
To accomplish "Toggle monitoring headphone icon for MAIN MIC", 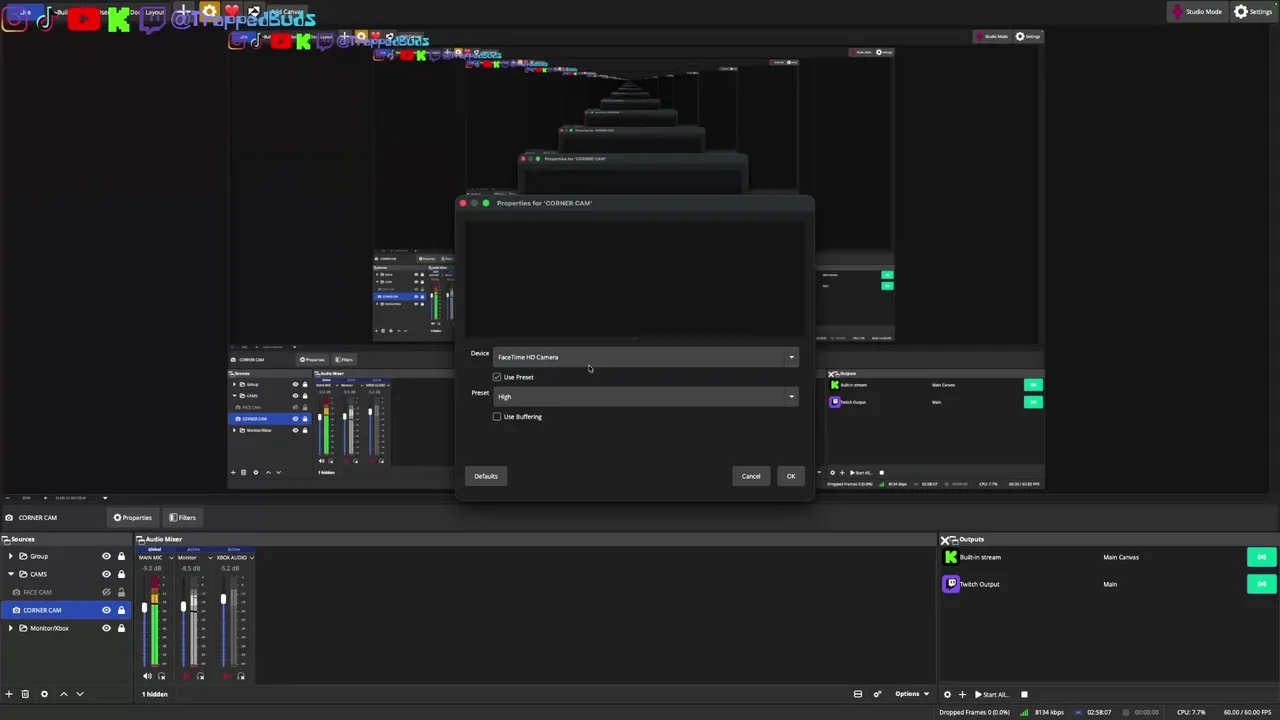I will [x=162, y=676].
